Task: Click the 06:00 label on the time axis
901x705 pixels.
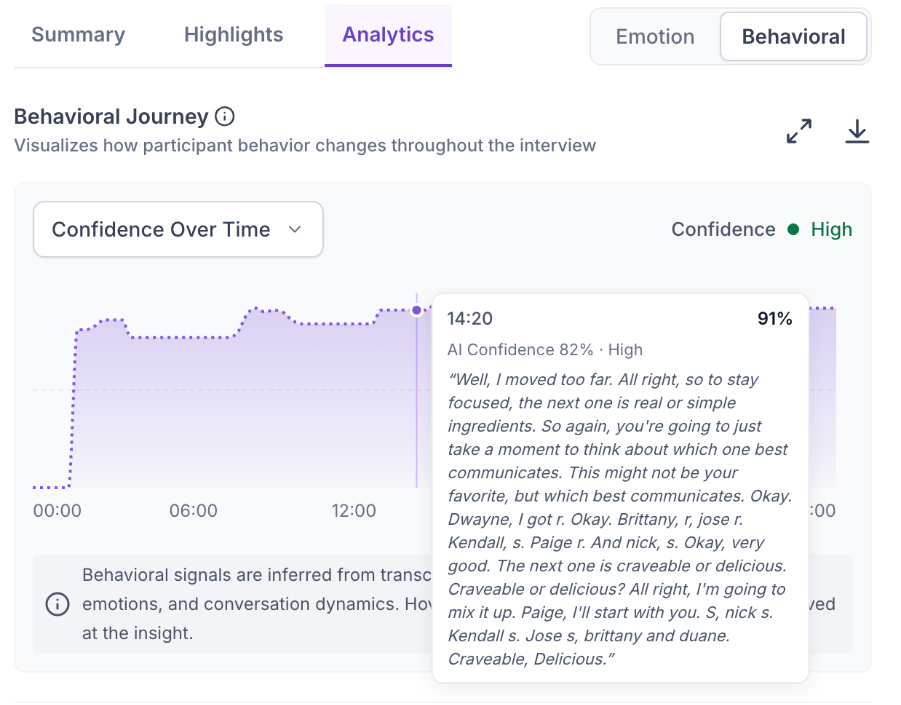Action: (193, 510)
